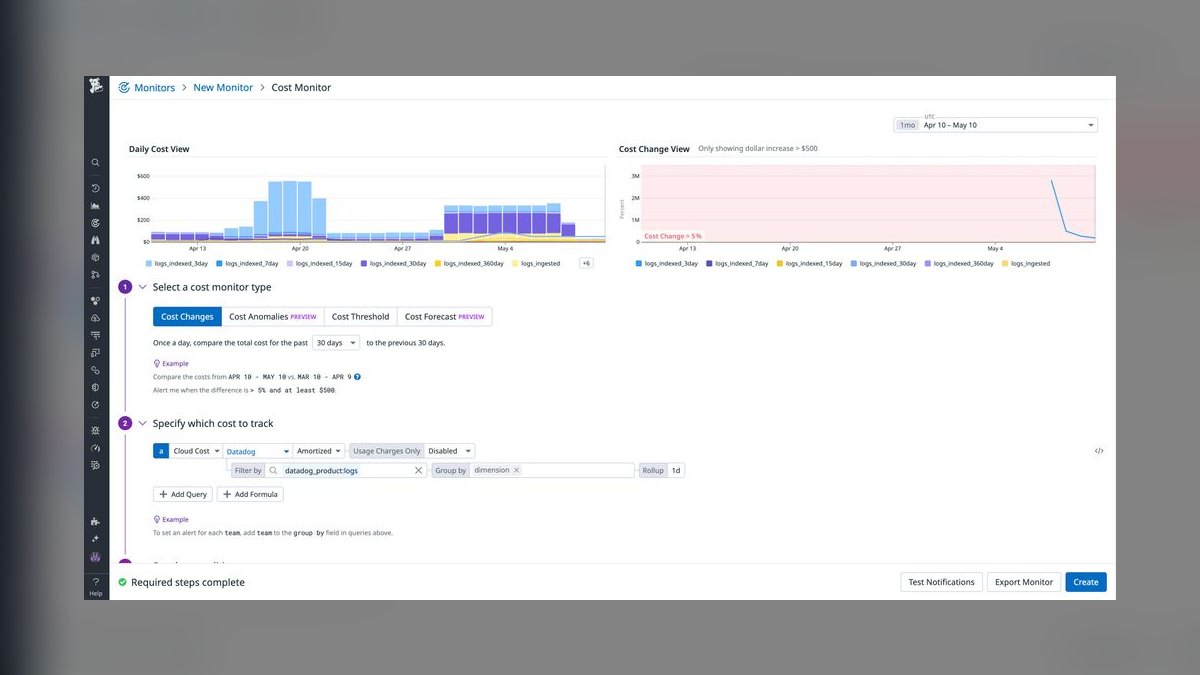
Task: Select the Cost Threshold tab
Action: 360,316
